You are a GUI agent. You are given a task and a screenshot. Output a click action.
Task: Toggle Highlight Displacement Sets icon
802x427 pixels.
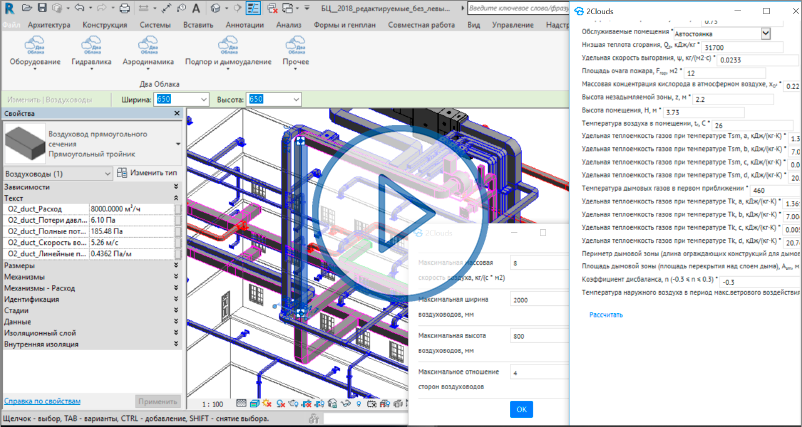pos(398,403)
